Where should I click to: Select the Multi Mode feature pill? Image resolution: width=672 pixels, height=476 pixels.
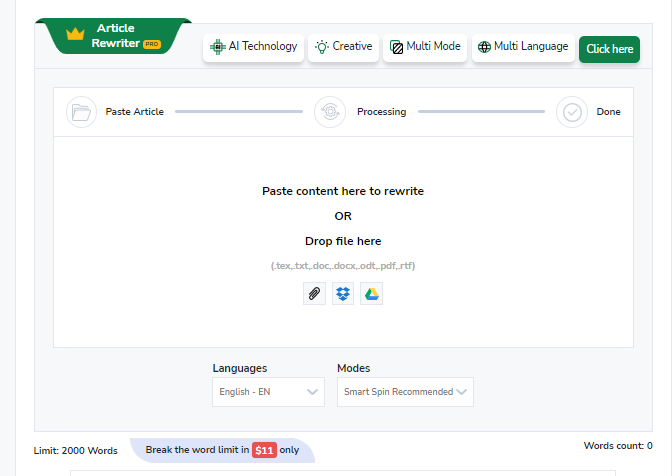(x=425, y=47)
